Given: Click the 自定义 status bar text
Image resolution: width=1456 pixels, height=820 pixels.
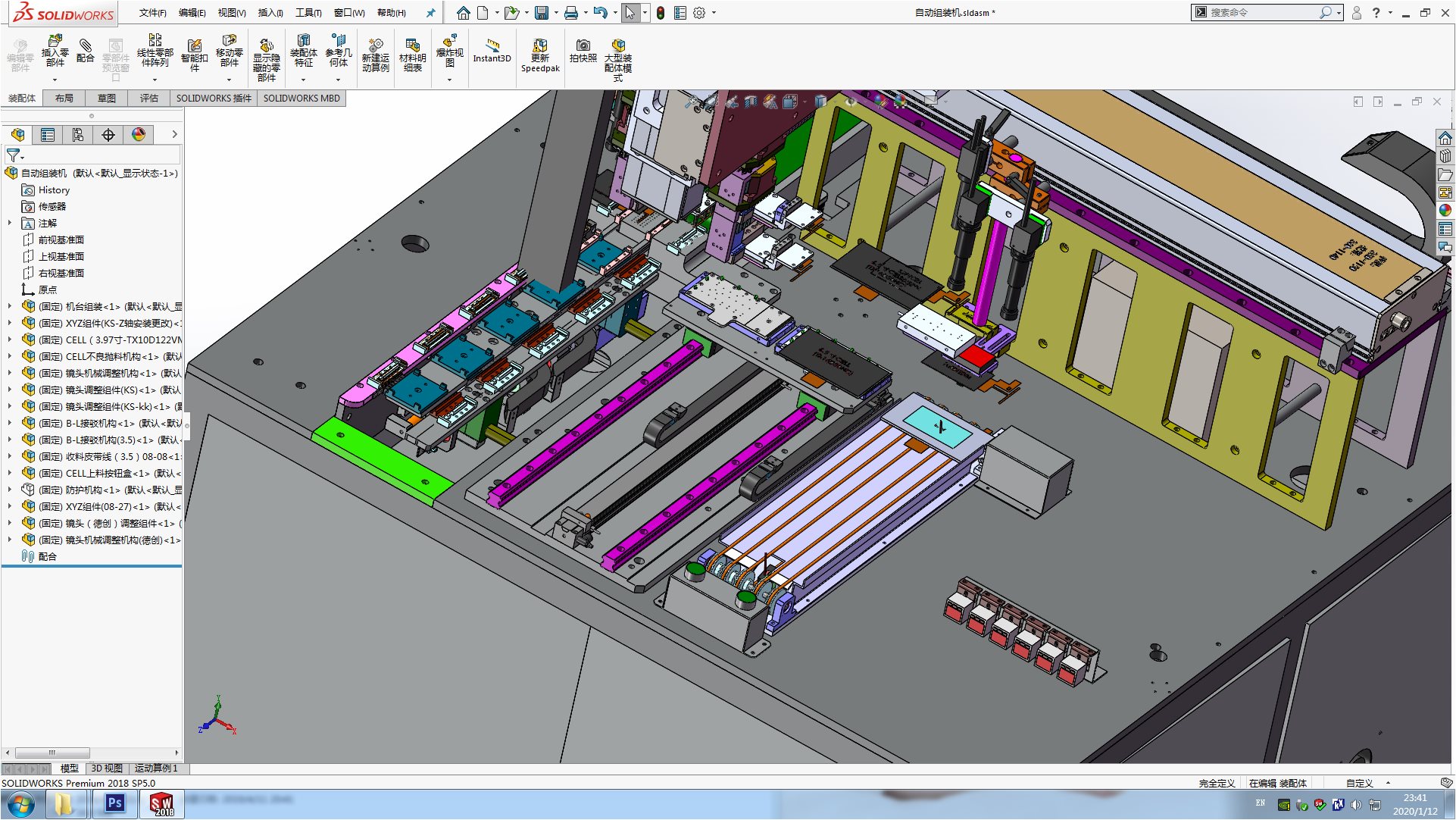Looking at the screenshot, I should click(1359, 784).
